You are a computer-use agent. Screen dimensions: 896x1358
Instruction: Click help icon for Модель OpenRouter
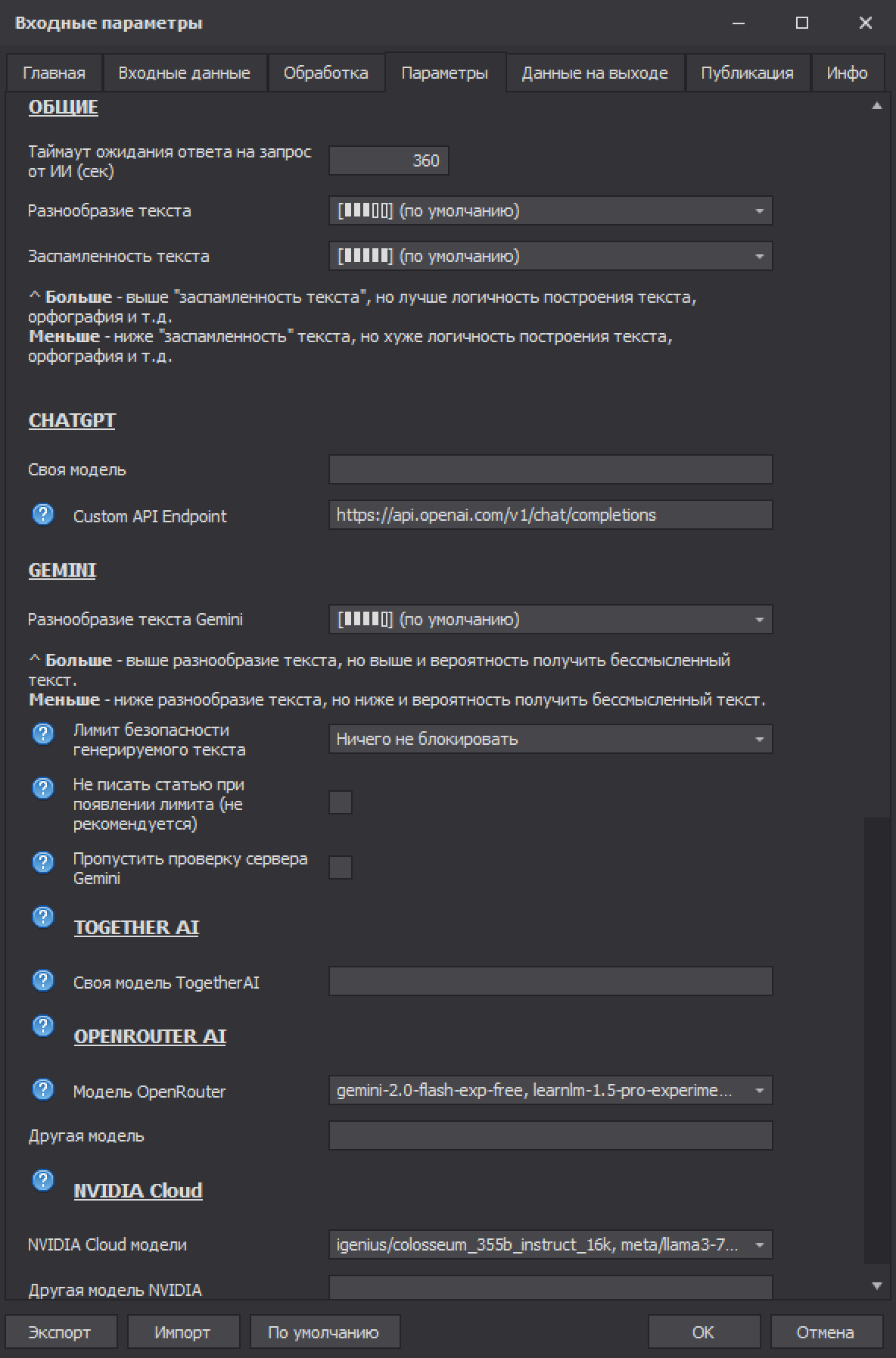[43, 1089]
